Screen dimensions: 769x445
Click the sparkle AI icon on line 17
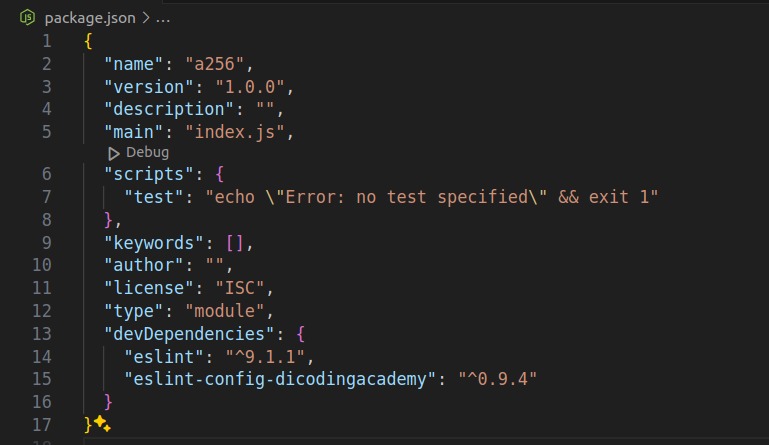(x=102, y=425)
